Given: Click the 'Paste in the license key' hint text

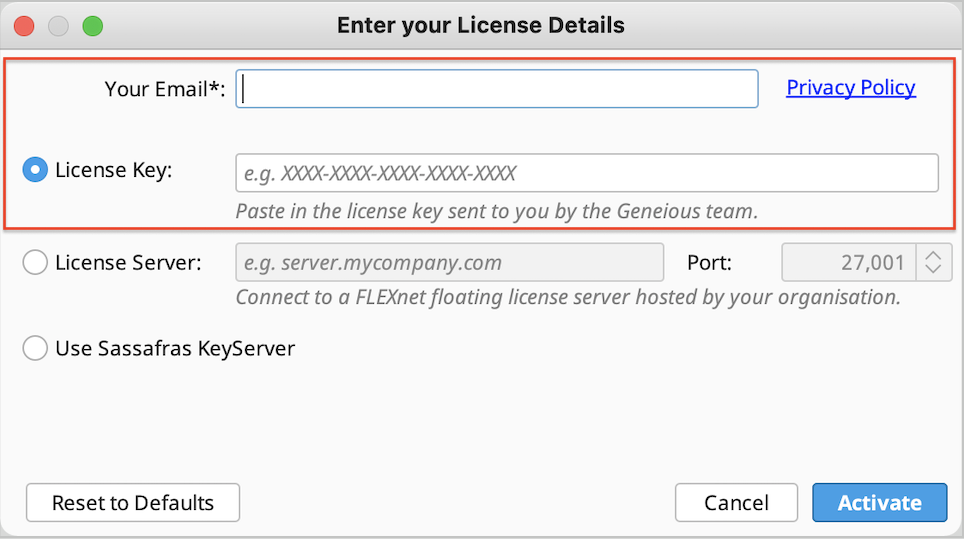Looking at the screenshot, I should pyautogui.click(x=497, y=211).
